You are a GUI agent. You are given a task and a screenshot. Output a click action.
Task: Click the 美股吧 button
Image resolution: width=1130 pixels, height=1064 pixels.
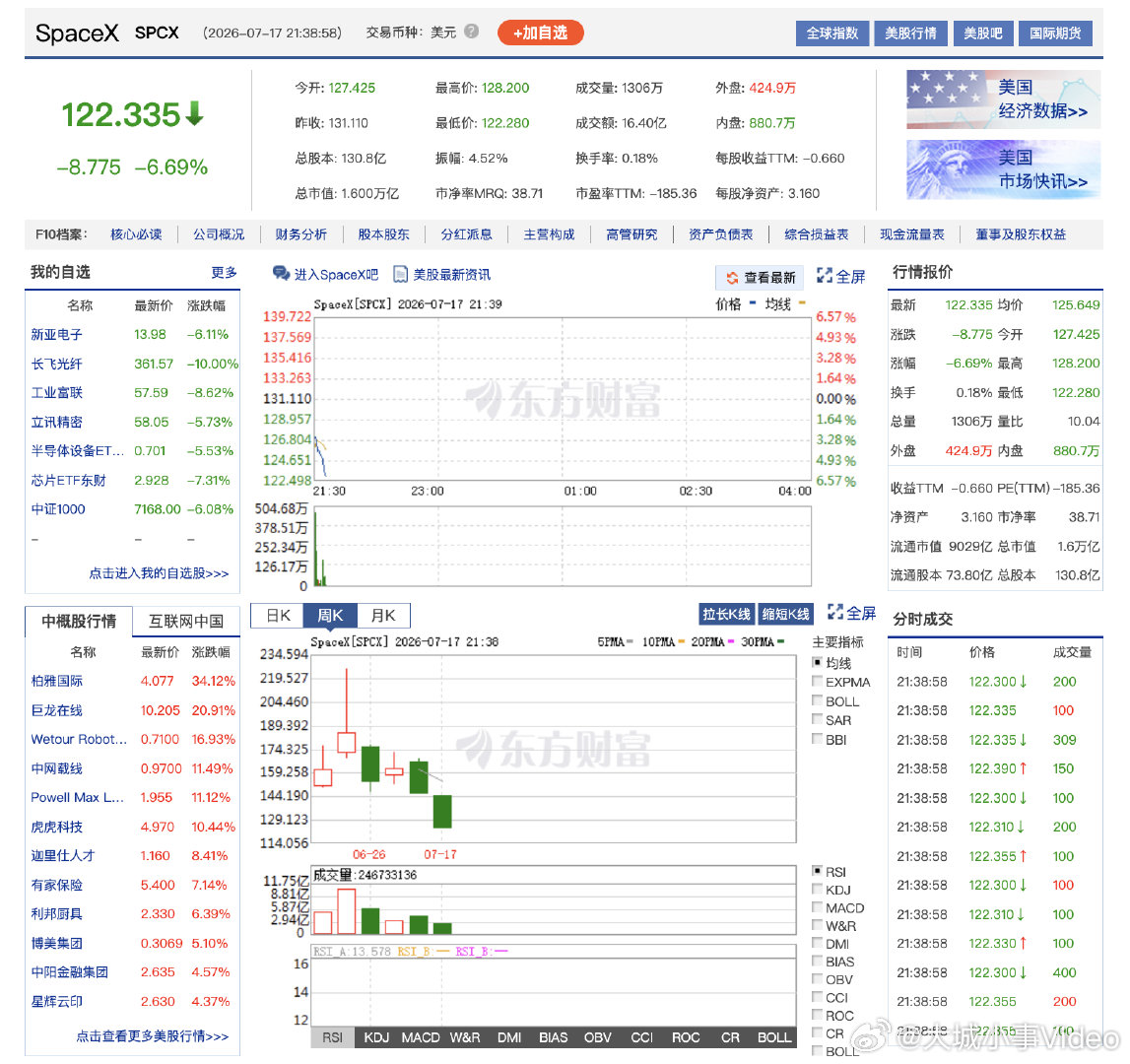tap(983, 33)
